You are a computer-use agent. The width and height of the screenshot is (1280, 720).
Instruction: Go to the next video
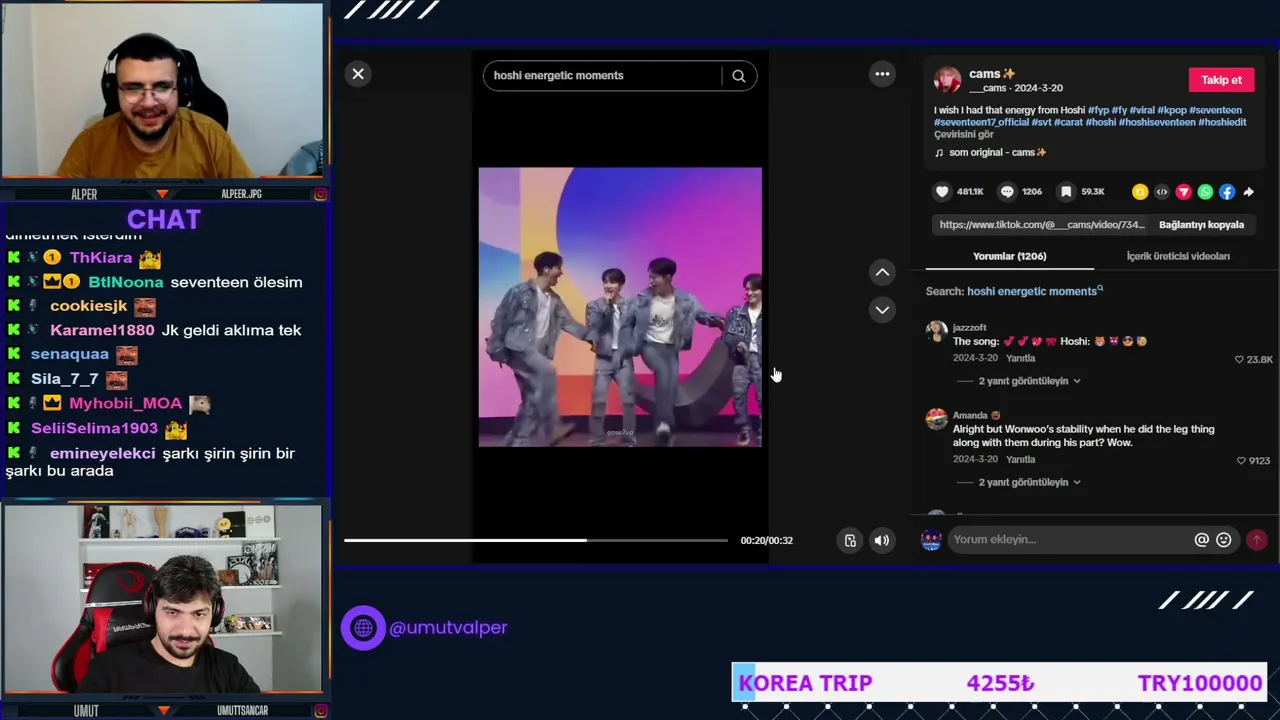click(882, 310)
